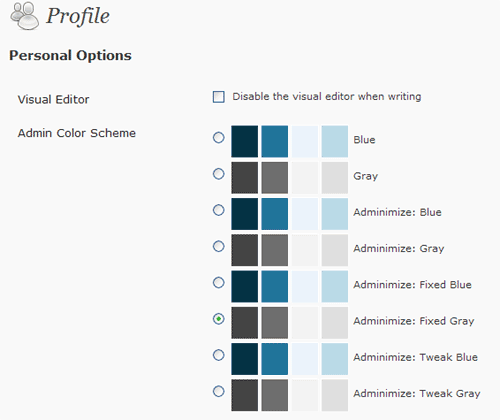
Task: Click the selected Adminimize: Fixed Gray radio
Action: pos(219,319)
